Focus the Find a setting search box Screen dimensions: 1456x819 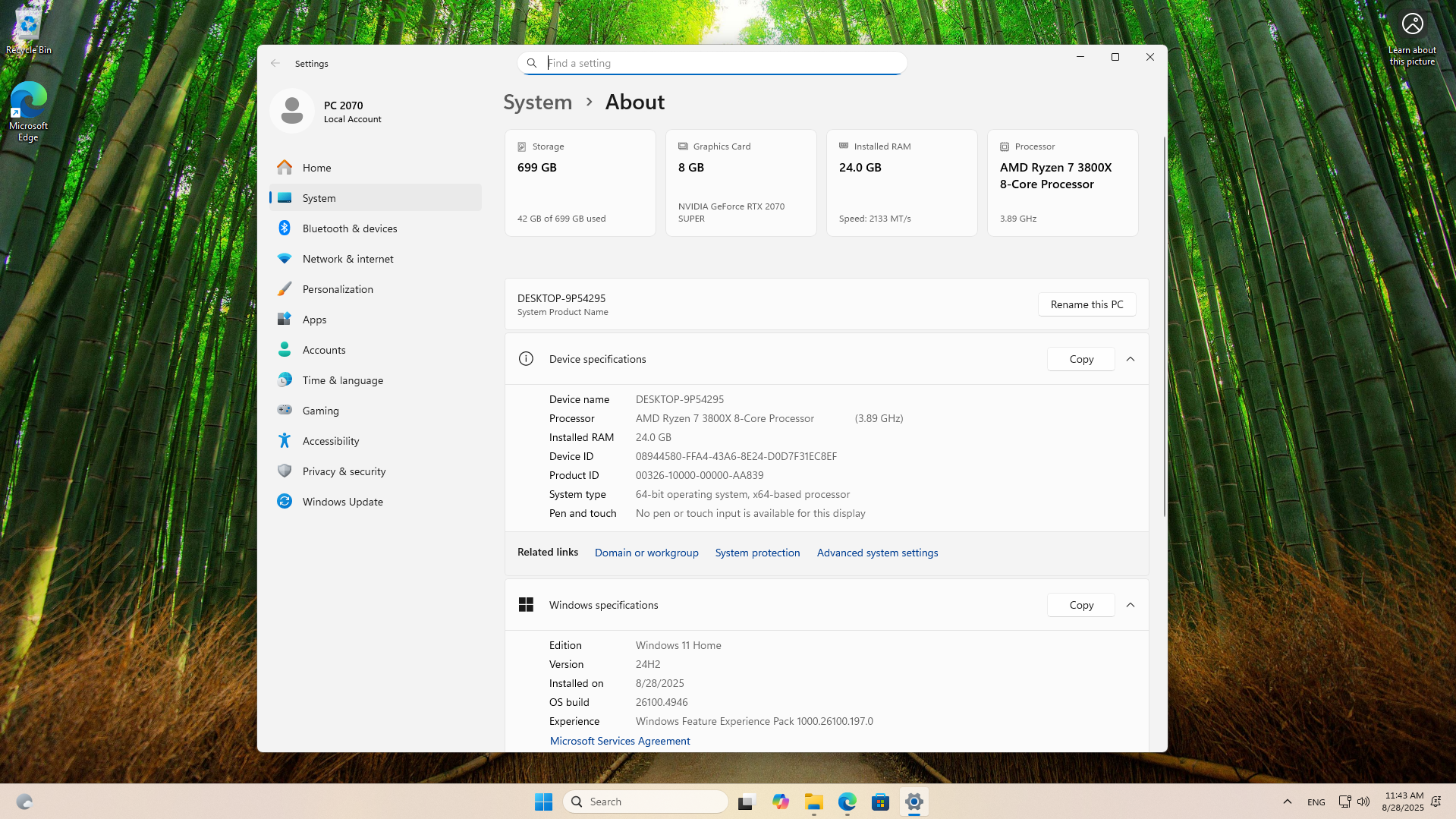tap(712, 63)
